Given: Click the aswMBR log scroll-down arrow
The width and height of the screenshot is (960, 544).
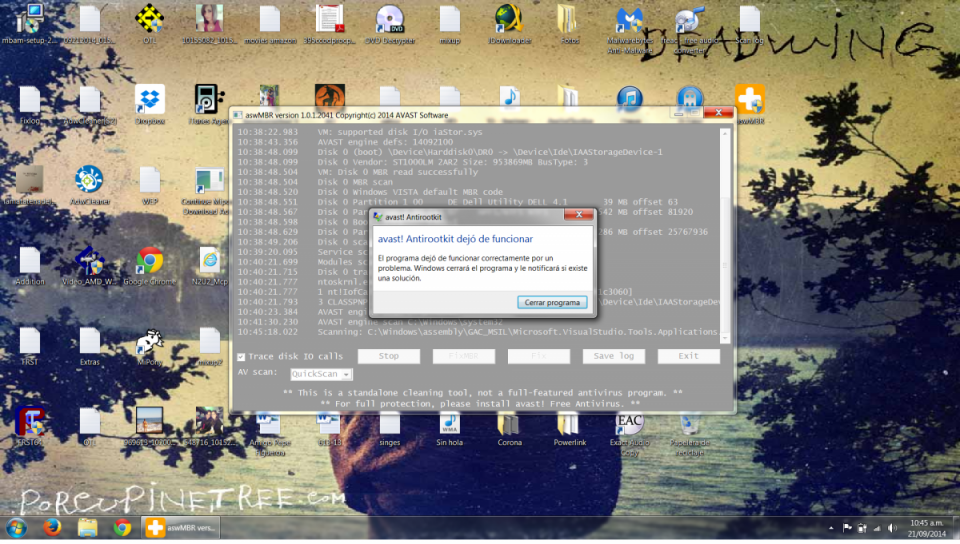Looking at the screenshot, I should pyautogui.click(x=725, y=338).
